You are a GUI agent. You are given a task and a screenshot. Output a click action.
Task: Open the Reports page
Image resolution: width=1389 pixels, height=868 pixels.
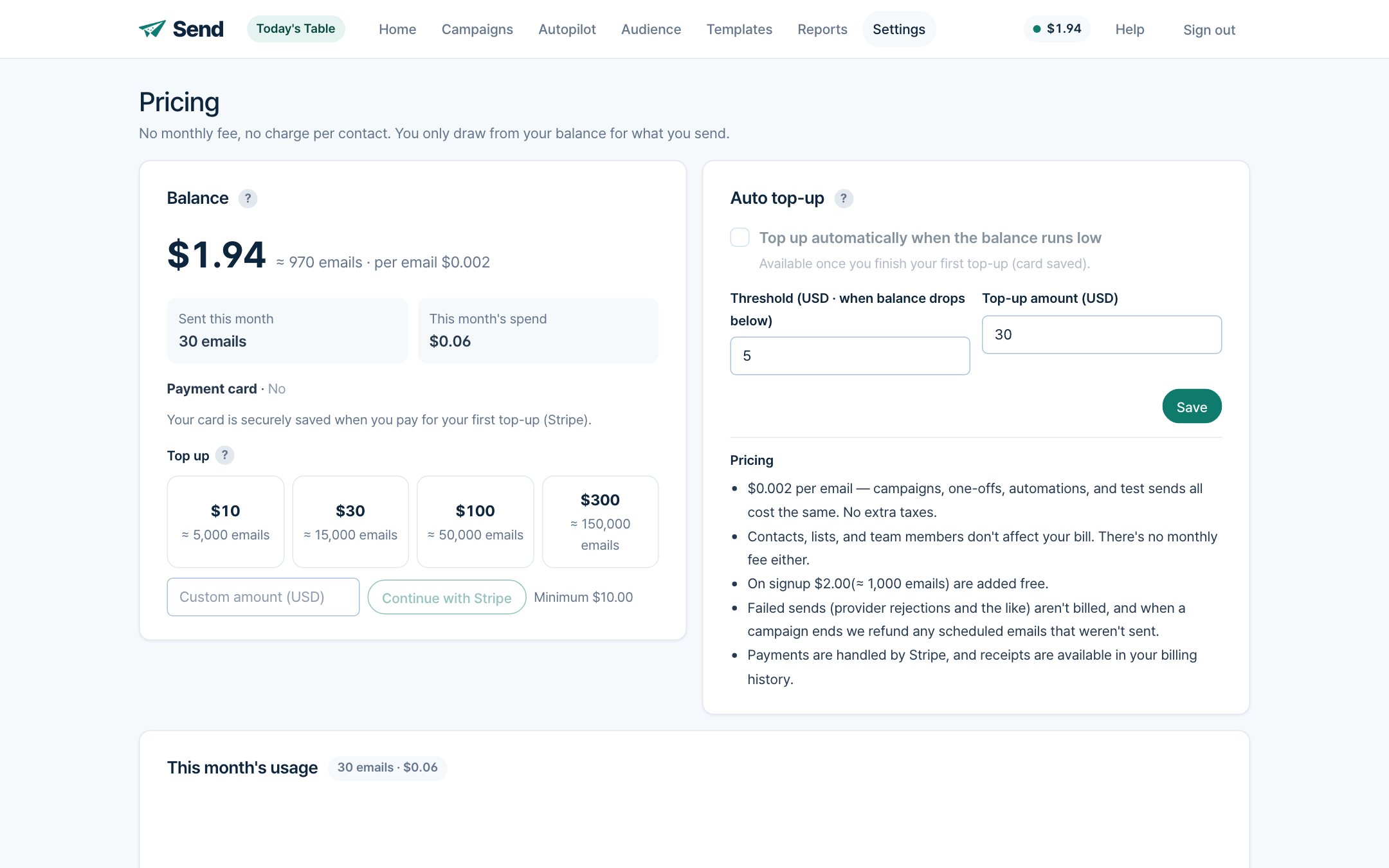[x=822, y=30]
